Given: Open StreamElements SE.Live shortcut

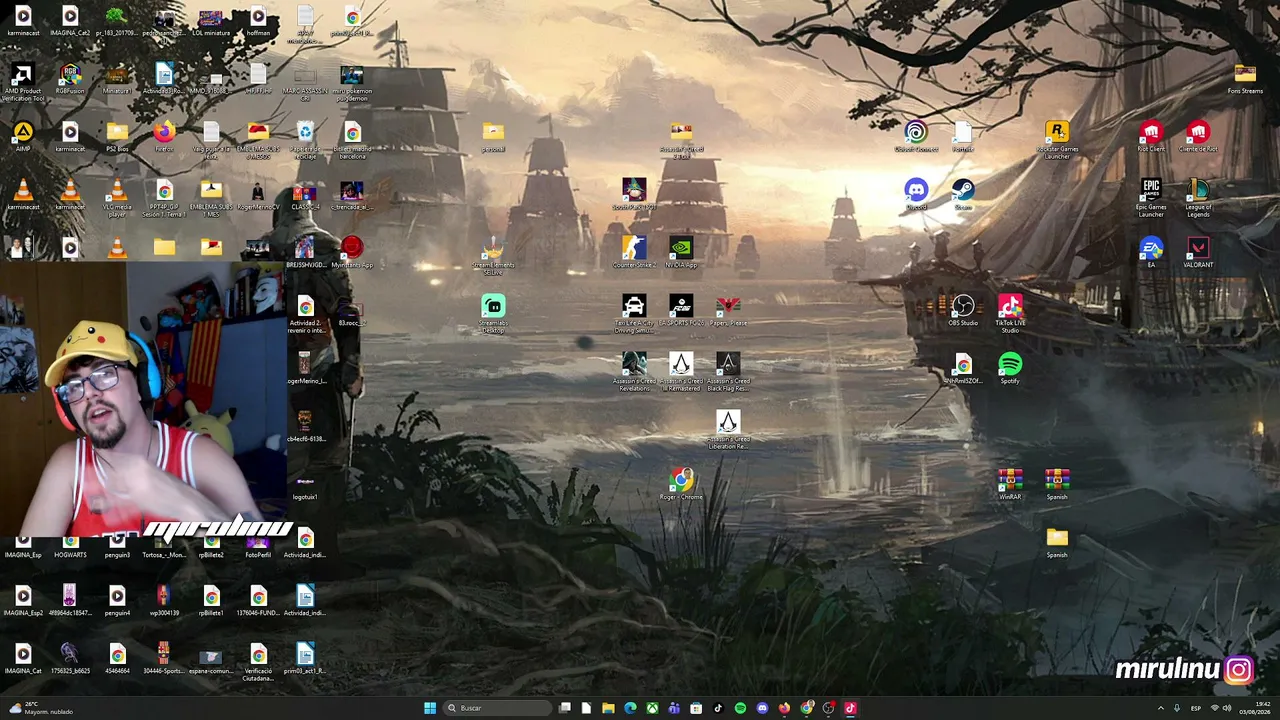Looking at the screenshot, I should [493, 255].
